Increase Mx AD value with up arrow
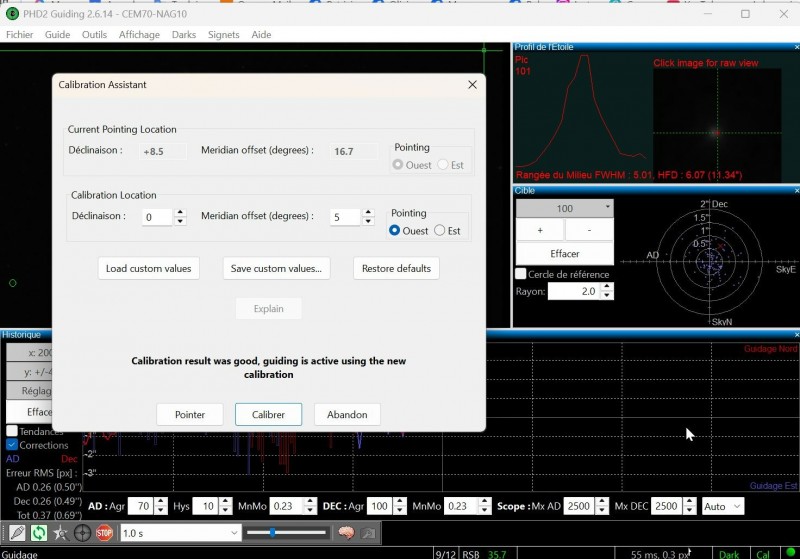 [x=602, y=502]
